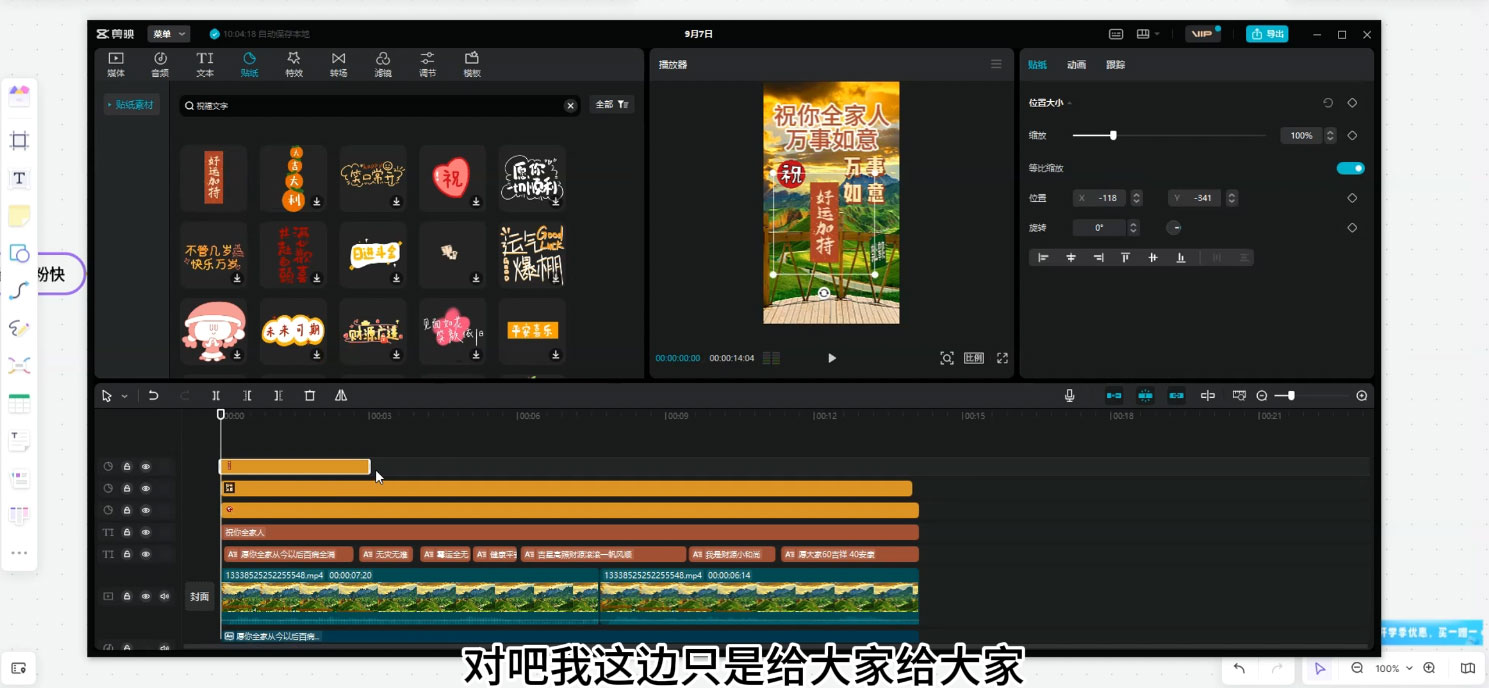
Task: Click the 封面 cover button in the timeline
Action: [x=199, y=595]
